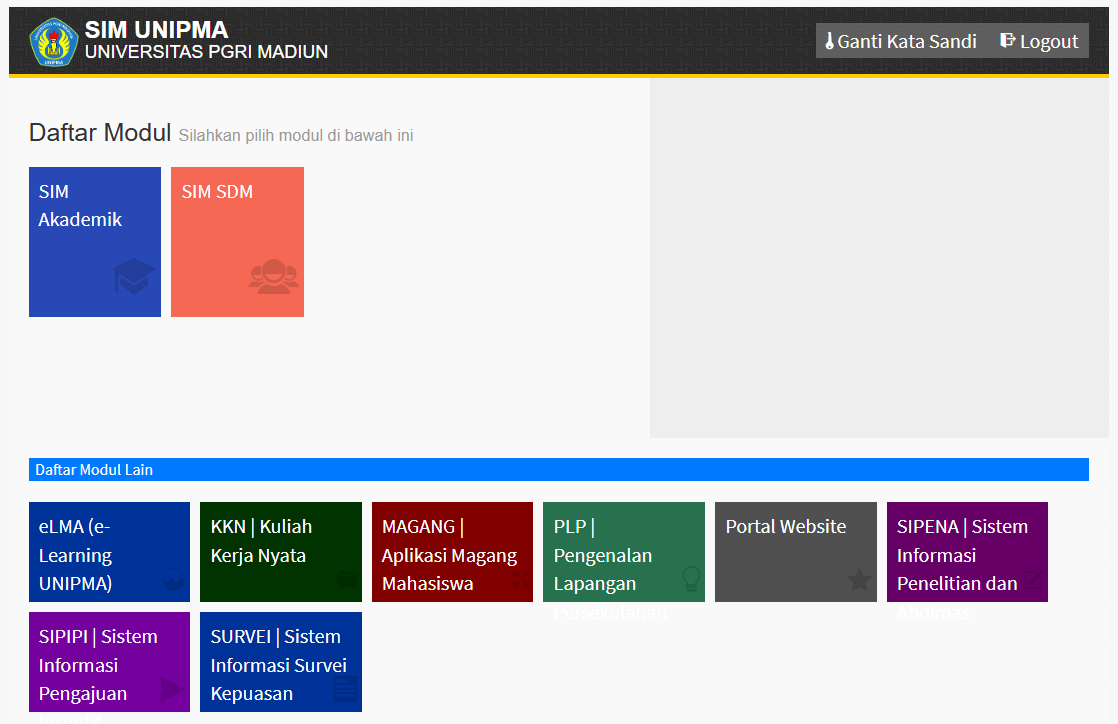Open the SIM SDM module
The height and width of the screenshot is (724, 1118).
point(237,241)
